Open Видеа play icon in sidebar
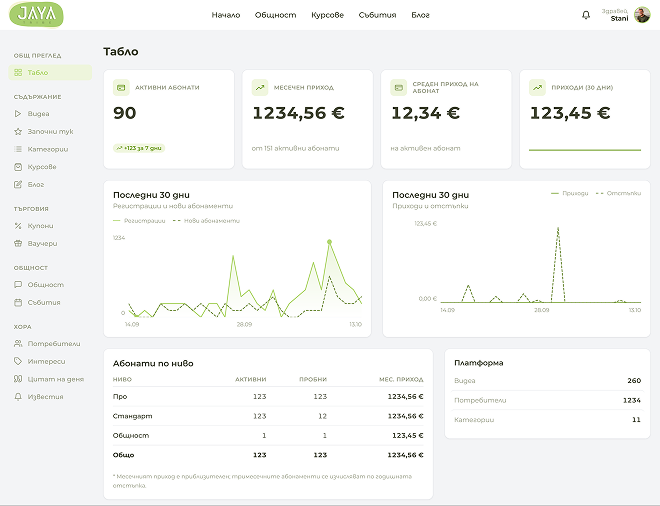Screen dimensions: 660x506 18,114
